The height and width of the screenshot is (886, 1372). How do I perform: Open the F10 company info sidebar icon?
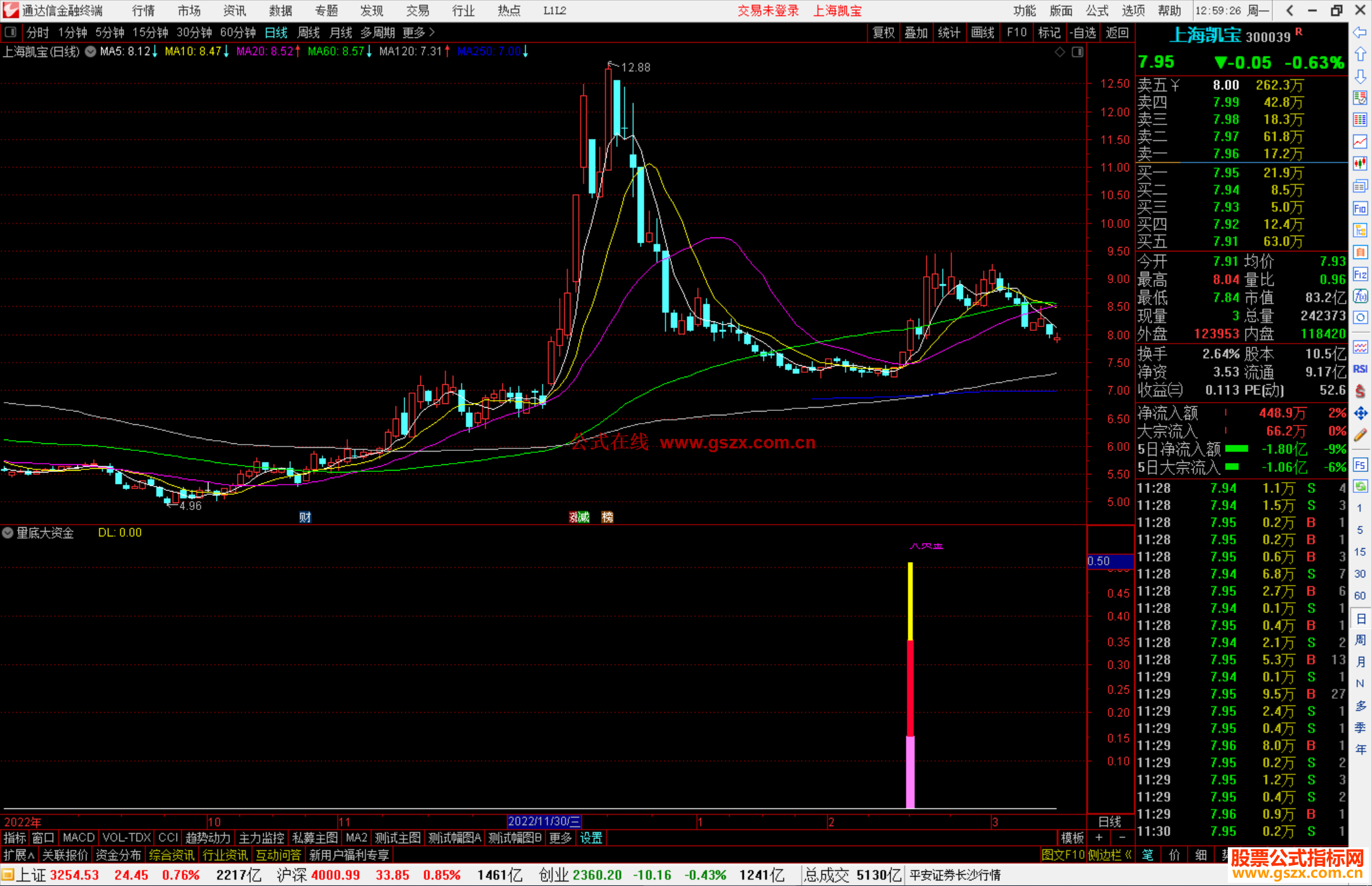pos(1360,208)
